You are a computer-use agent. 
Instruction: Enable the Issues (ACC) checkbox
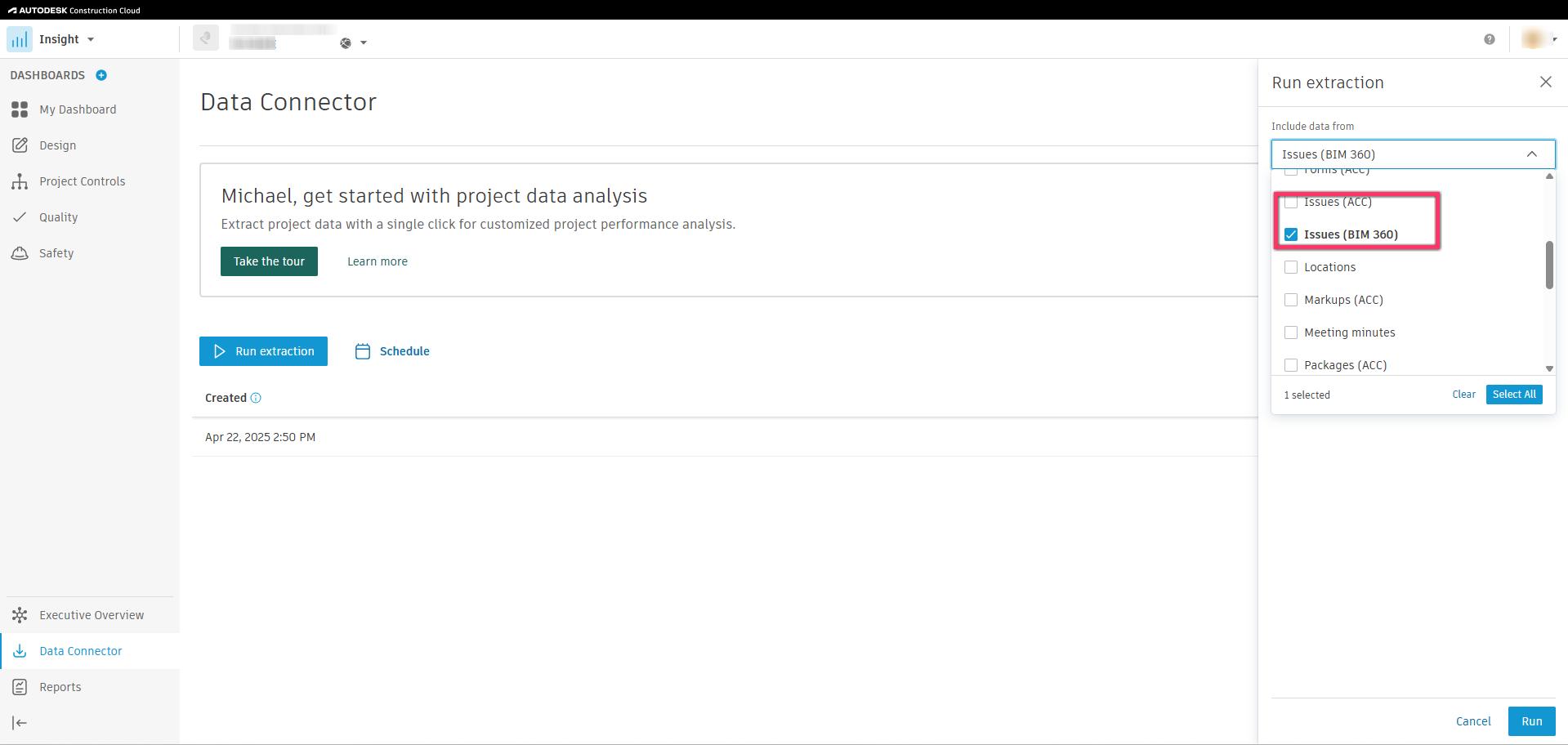click(x=1291, y=201)
